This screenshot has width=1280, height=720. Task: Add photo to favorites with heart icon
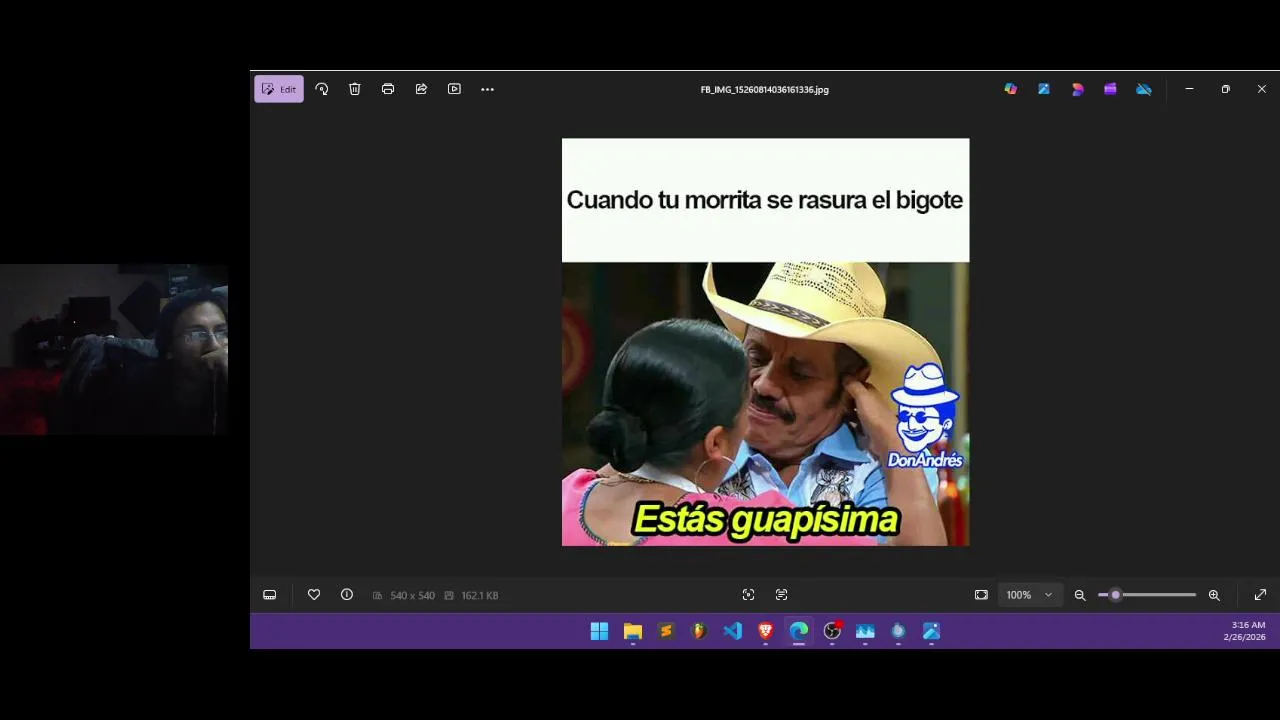314,595
